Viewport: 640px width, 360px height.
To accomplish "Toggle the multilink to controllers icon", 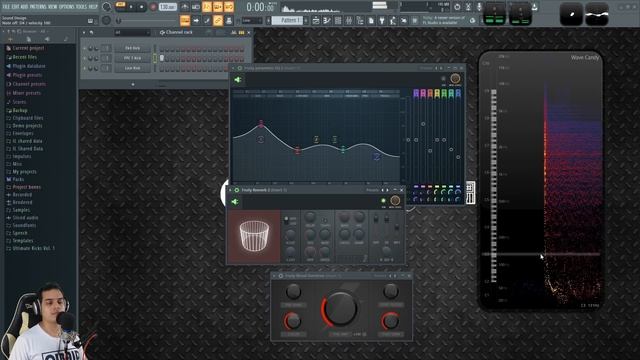I will pos(218,20).
